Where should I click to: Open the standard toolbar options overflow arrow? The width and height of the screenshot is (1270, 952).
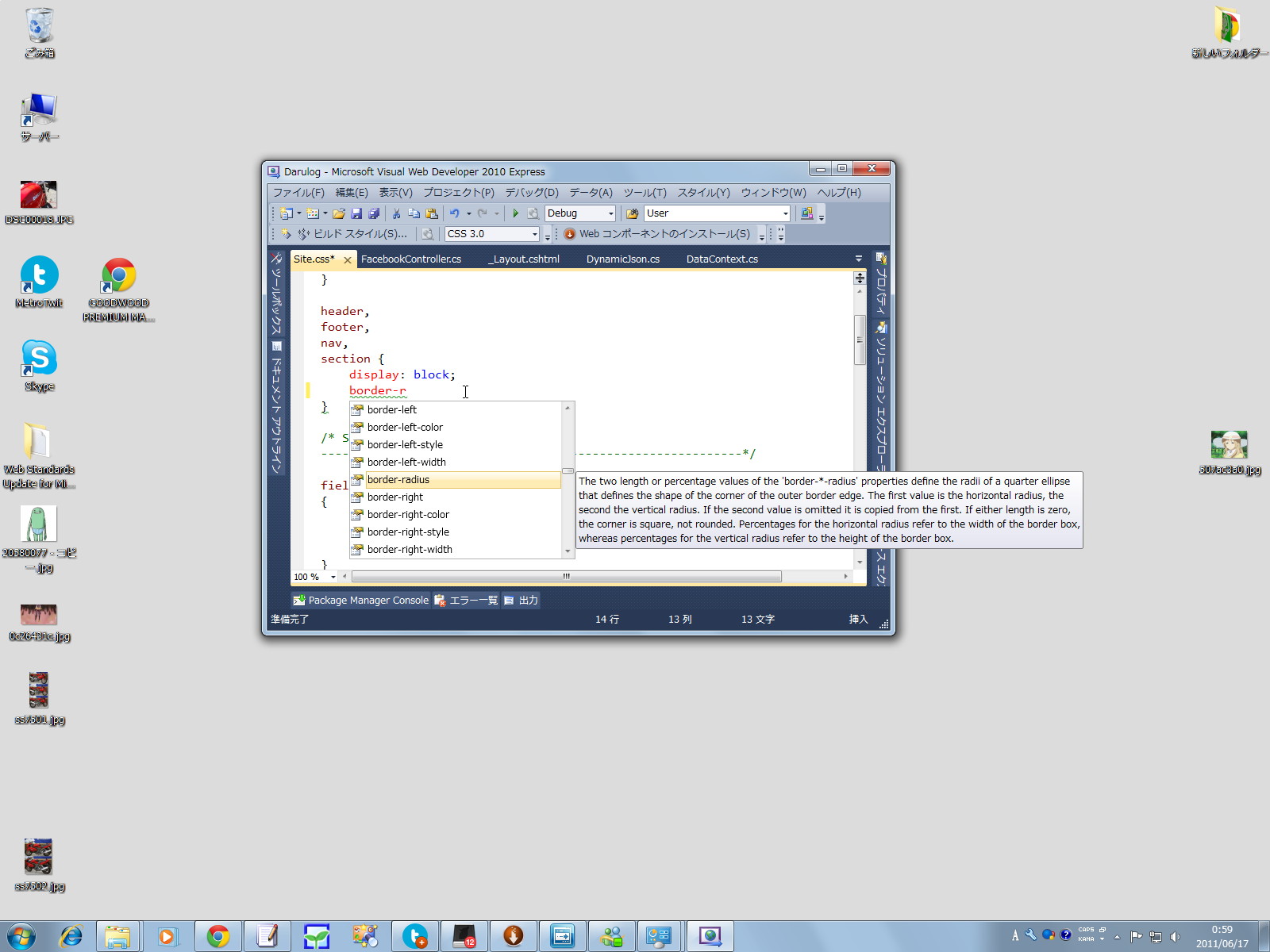pyautogui.click(x=822, y=215)
